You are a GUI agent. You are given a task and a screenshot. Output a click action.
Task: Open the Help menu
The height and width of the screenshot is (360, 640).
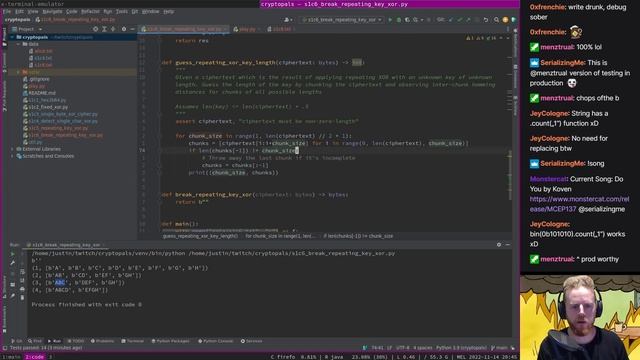[x=169, y=11]
